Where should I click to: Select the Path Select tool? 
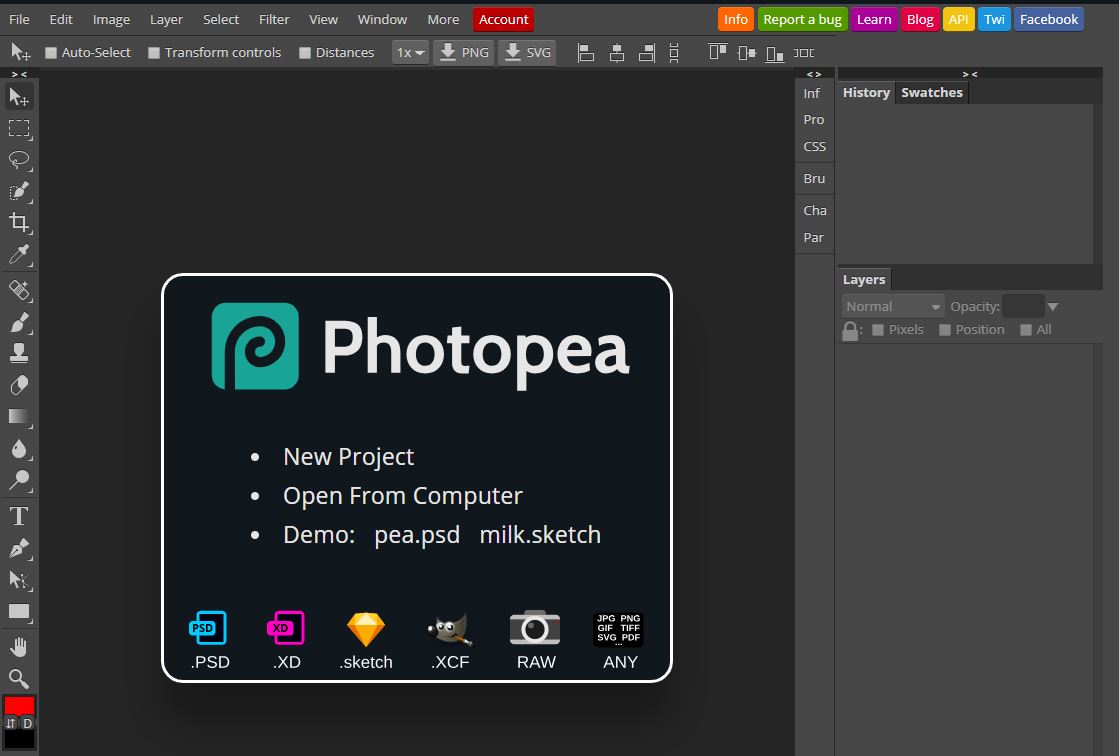(x=19, y=580)
